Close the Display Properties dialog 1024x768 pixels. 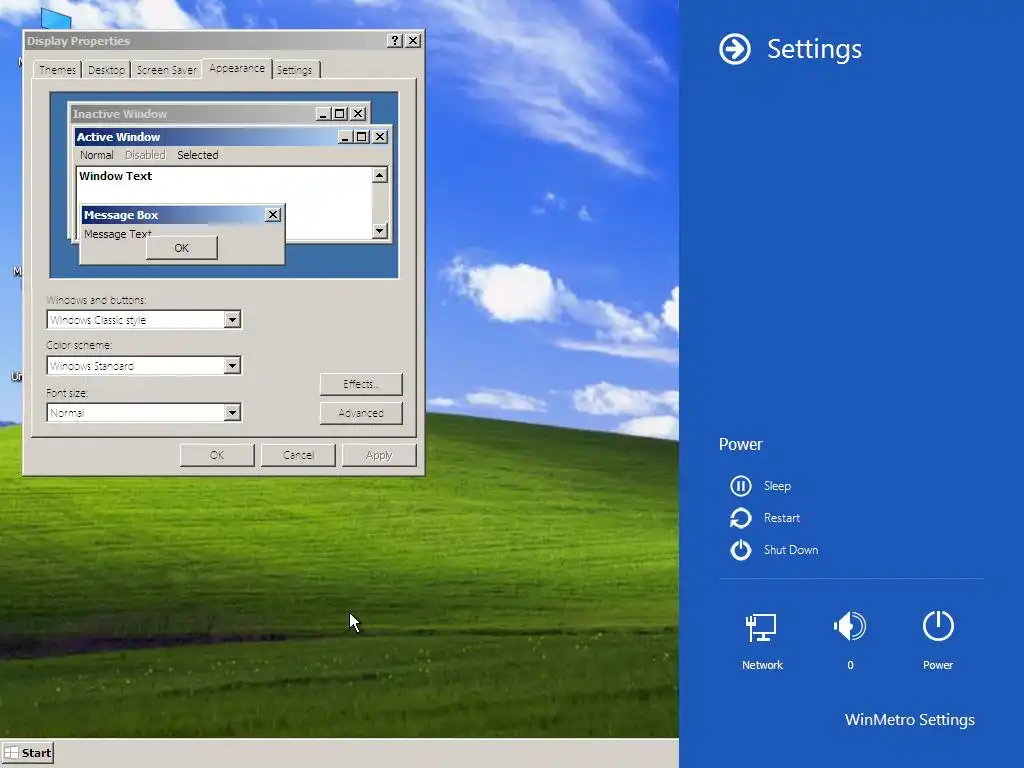point(413,40)
